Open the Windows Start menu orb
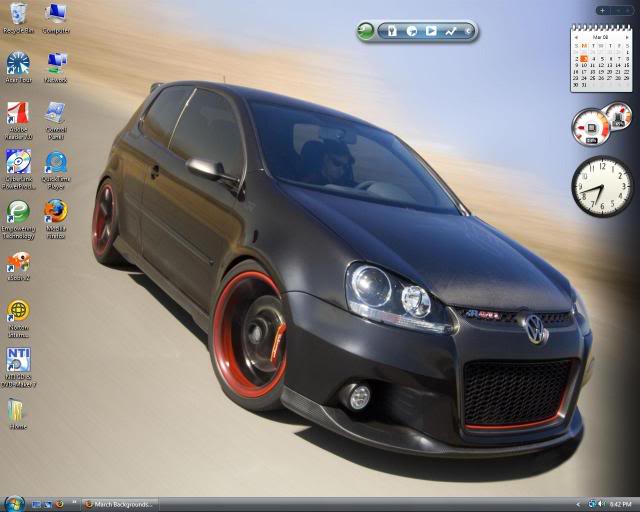The width and height of the screenshot is (640, 512). point(13,504)
